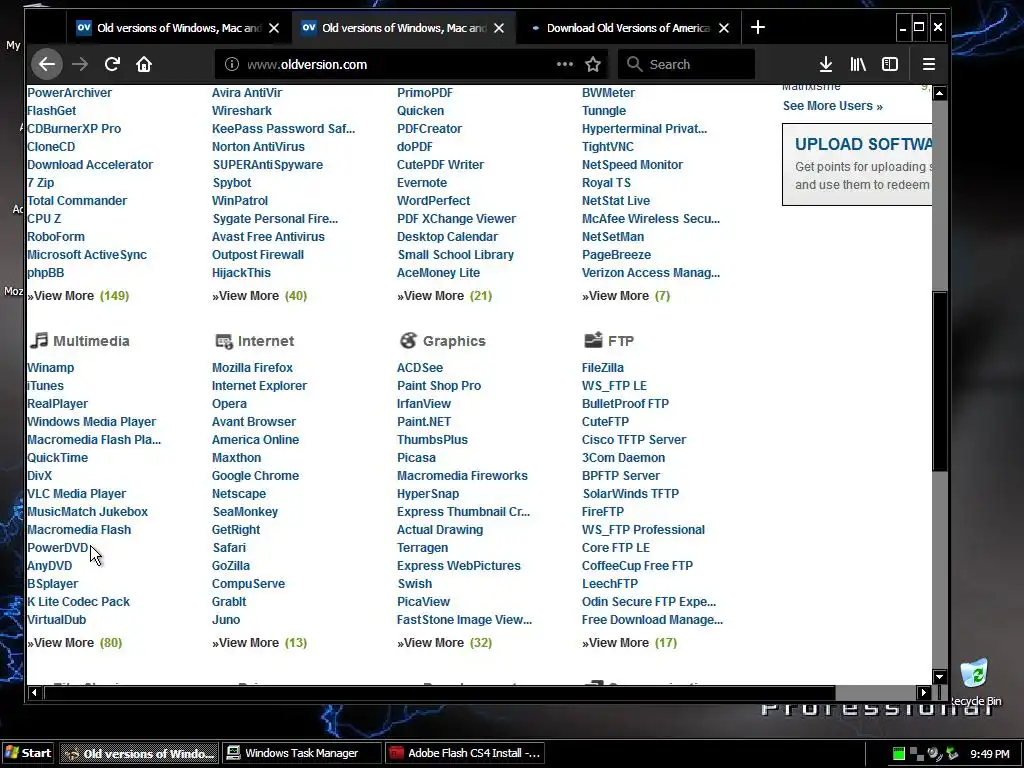Follow the See More Users link
1024x768 pixels.
[833, 106]
